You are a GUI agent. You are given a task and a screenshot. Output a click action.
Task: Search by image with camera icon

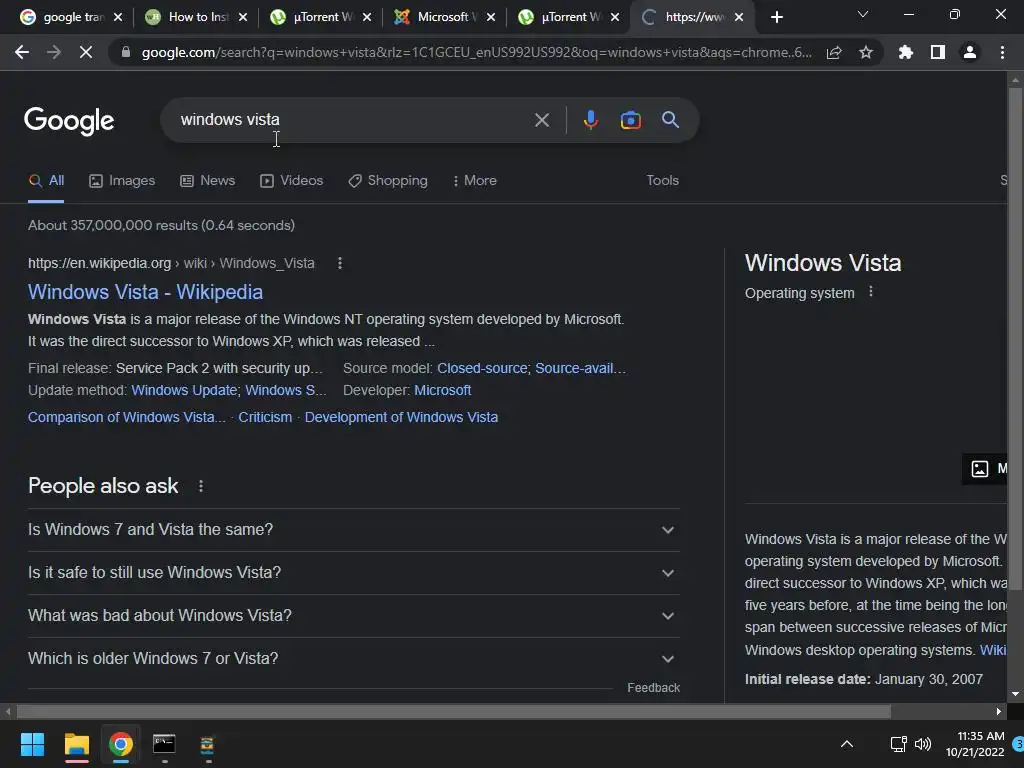click(630, 120)
